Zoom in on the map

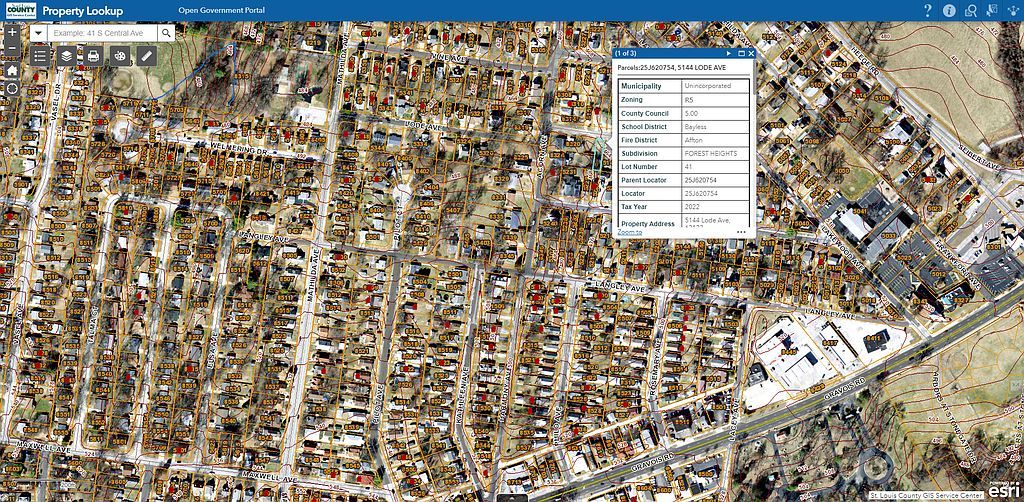(x=11, y=31)
